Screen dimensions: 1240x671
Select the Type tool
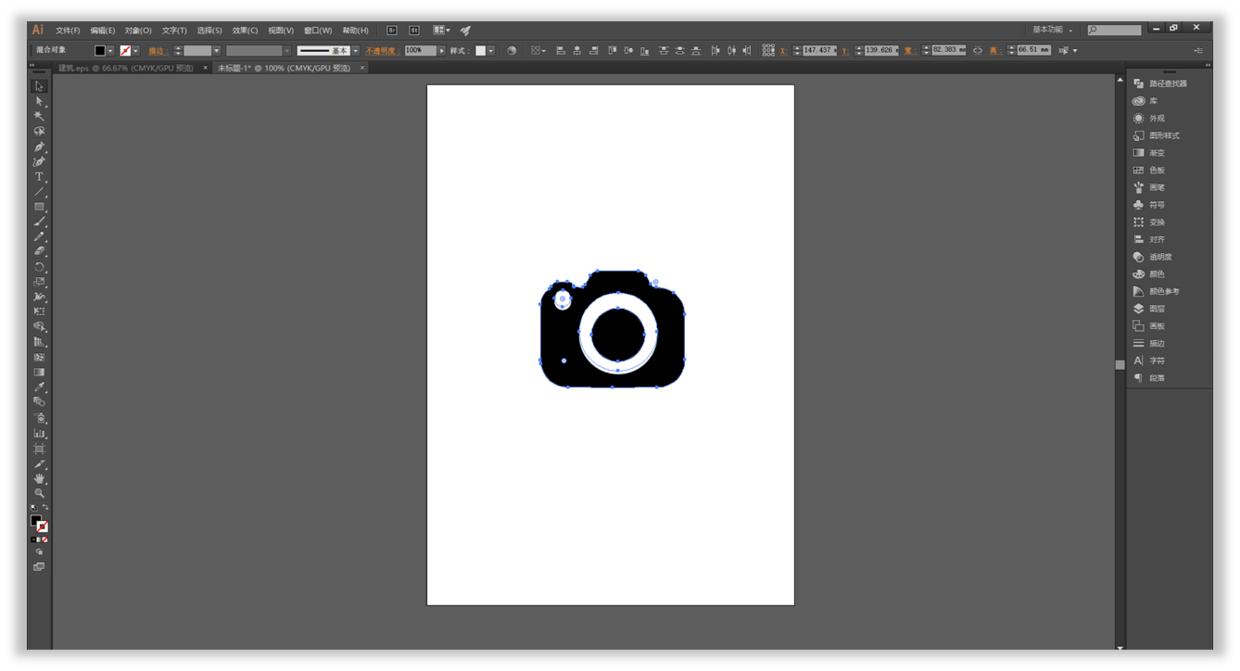[x=39, y=176]
